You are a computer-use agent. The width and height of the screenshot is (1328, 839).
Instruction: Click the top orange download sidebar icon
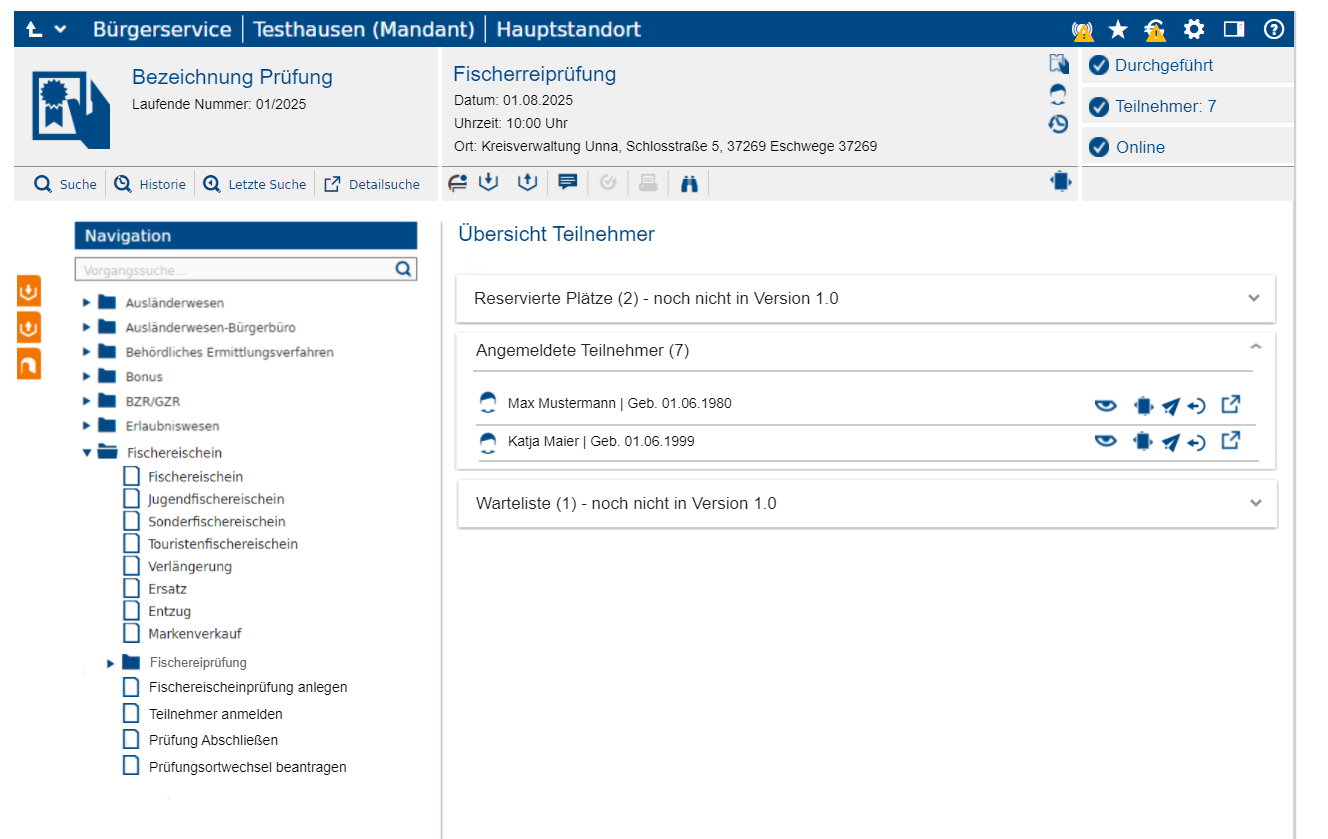coord(29,292)
